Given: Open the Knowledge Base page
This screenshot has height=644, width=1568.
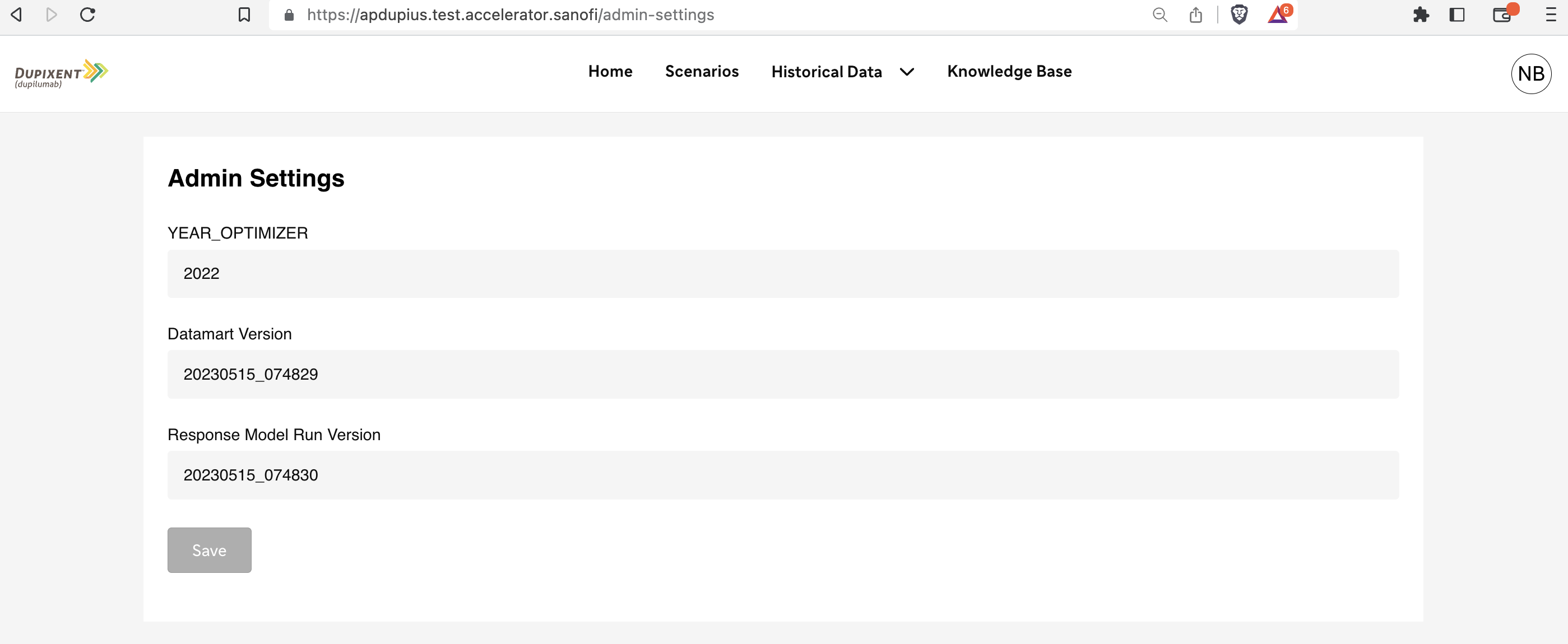Looking at the screenshot, I should pos(1009,71).
